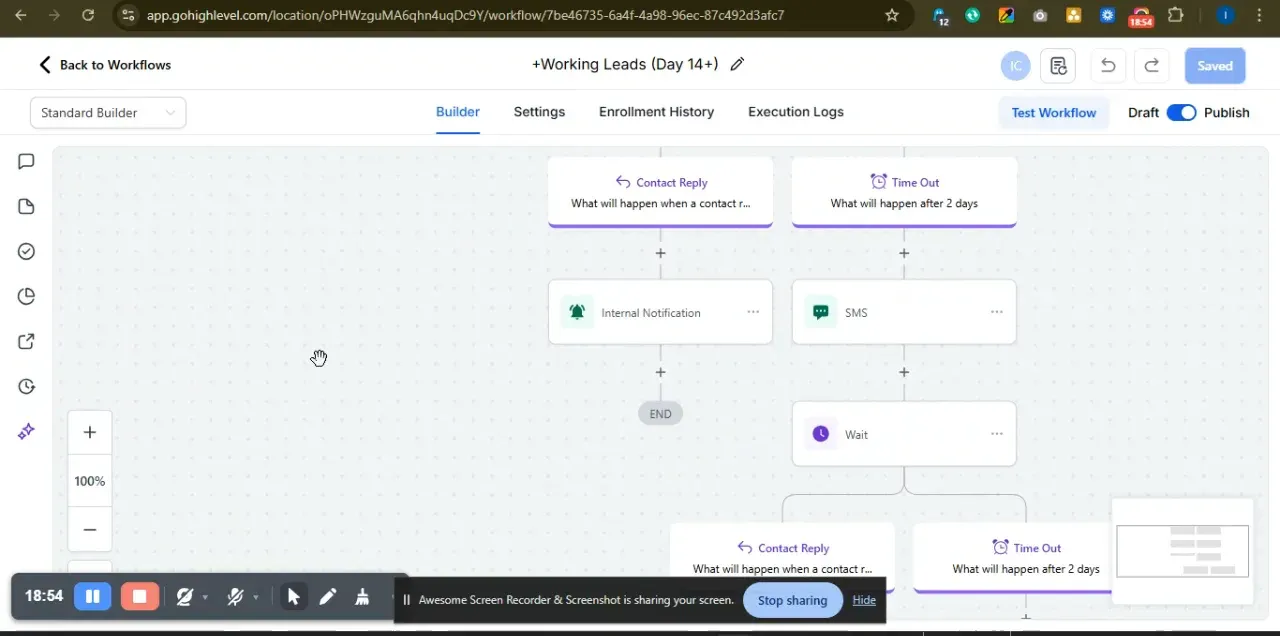The height and width of the screenshot is (636, 1280).
Task: Select the lower Contact Reply branch card
Action: (782, 557)
